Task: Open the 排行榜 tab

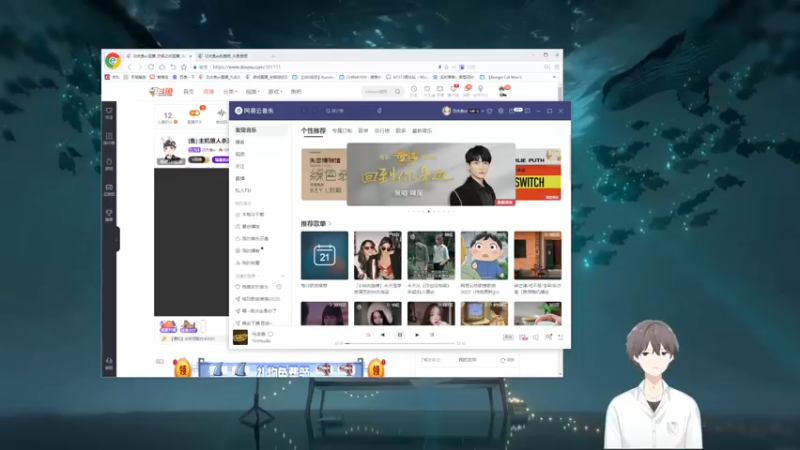Action: pos(382,131)
